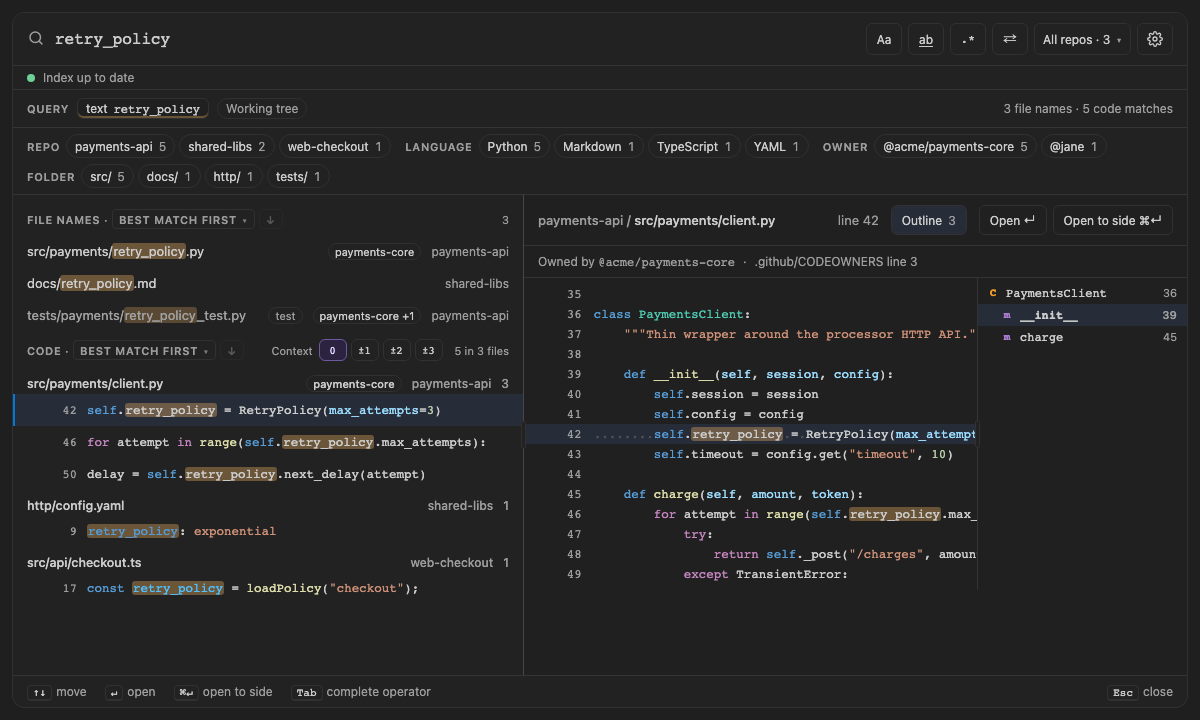Filter by owner @acme/payments-core

click(x=955, y=147)
